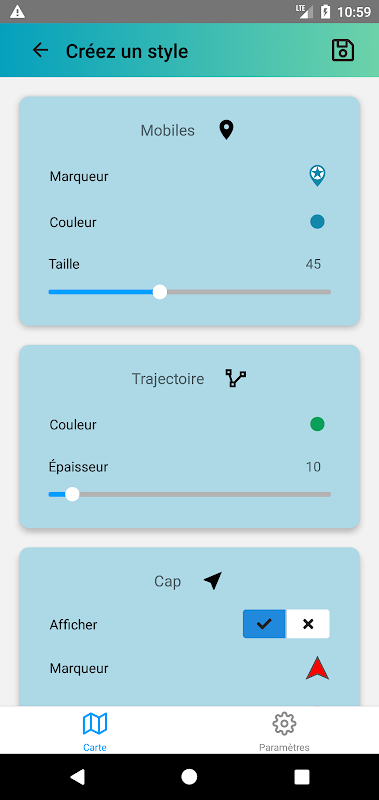
Task: Click the Taille slider track
Action: 190,292
